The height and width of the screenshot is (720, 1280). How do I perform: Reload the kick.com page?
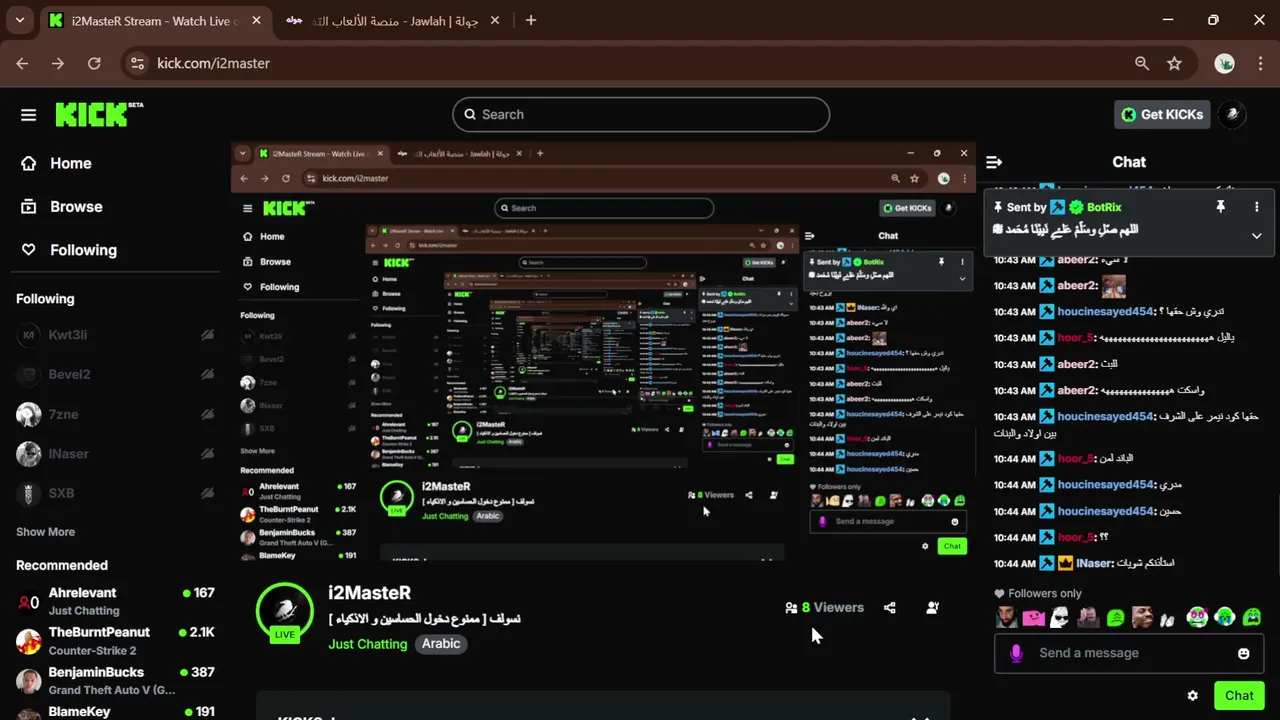94,63
